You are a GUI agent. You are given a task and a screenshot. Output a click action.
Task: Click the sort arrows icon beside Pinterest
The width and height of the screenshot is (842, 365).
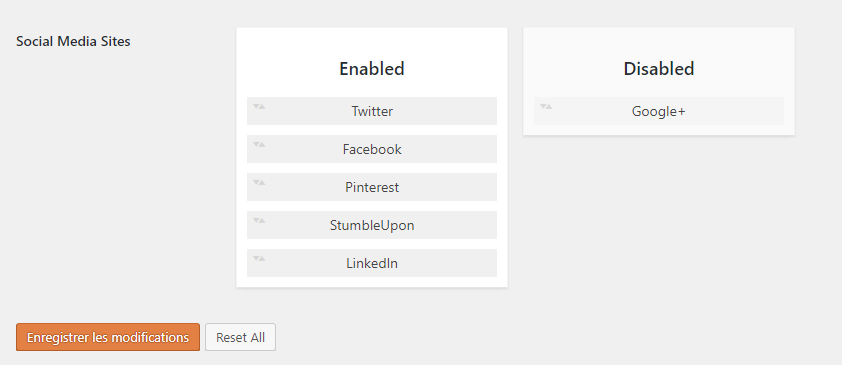coord(259,182)
